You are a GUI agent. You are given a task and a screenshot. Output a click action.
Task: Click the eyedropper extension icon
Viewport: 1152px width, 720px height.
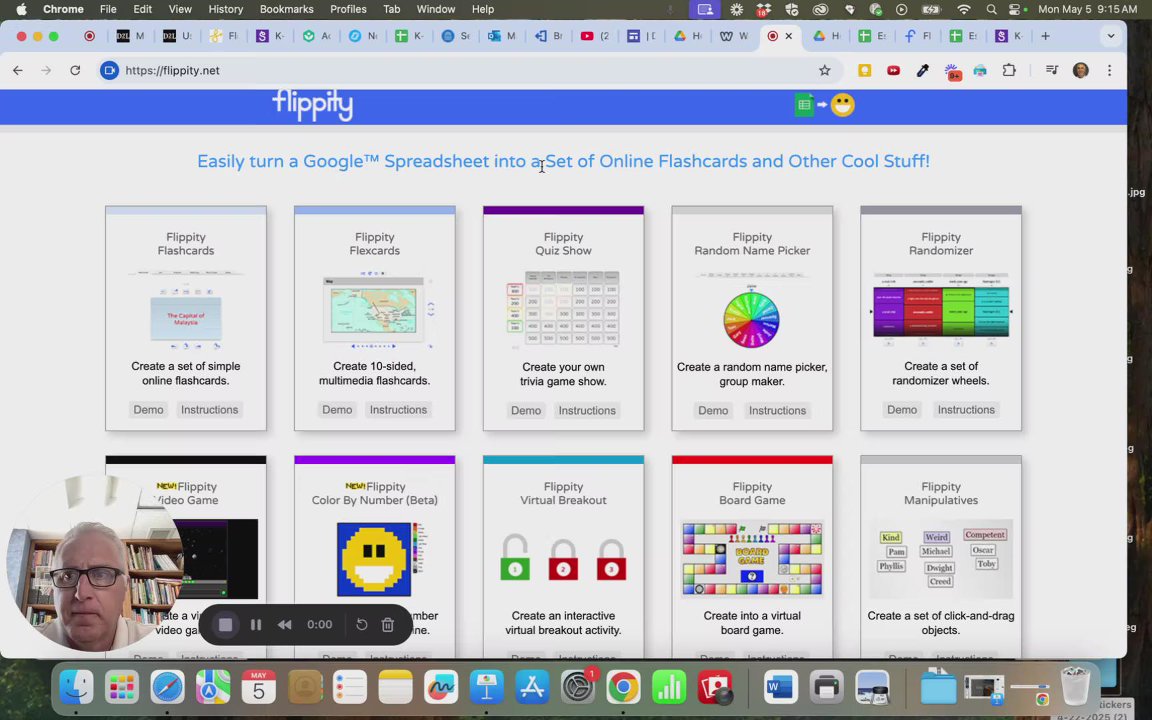(x=923, y=71)
